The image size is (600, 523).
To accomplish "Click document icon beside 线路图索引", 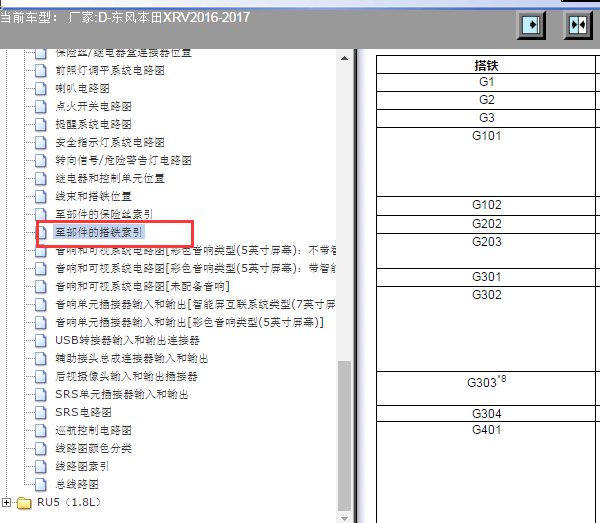I will click(x=41, y=466).
